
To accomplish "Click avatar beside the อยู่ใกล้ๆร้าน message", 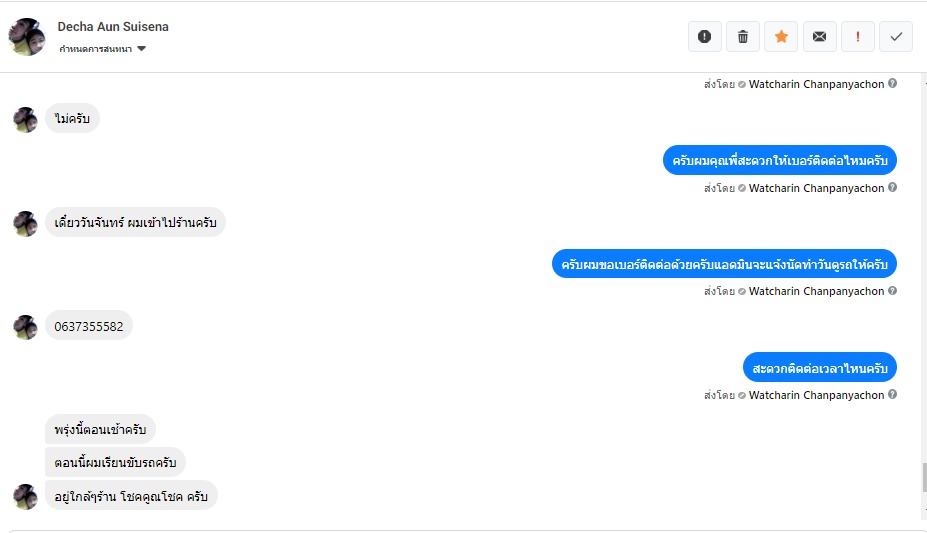I will (x=25, y=496).
